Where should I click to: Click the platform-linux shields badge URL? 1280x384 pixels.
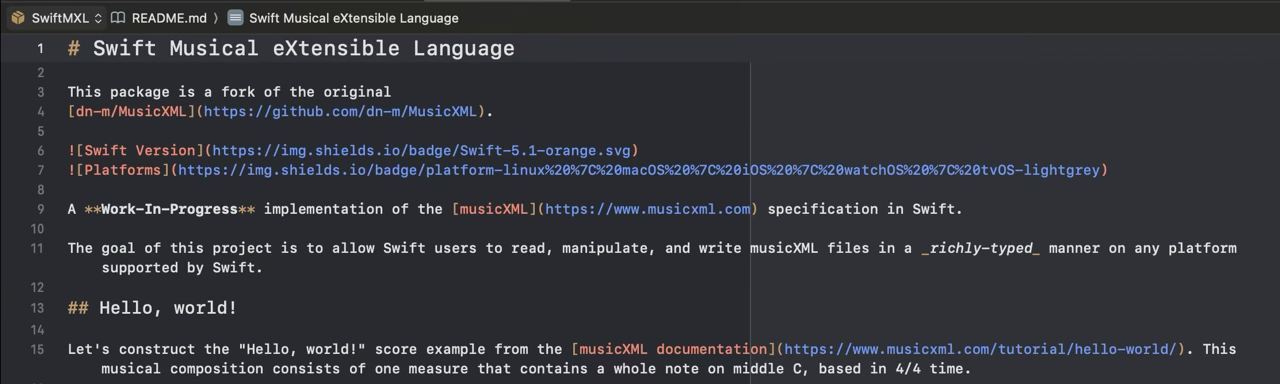[639, 170]
